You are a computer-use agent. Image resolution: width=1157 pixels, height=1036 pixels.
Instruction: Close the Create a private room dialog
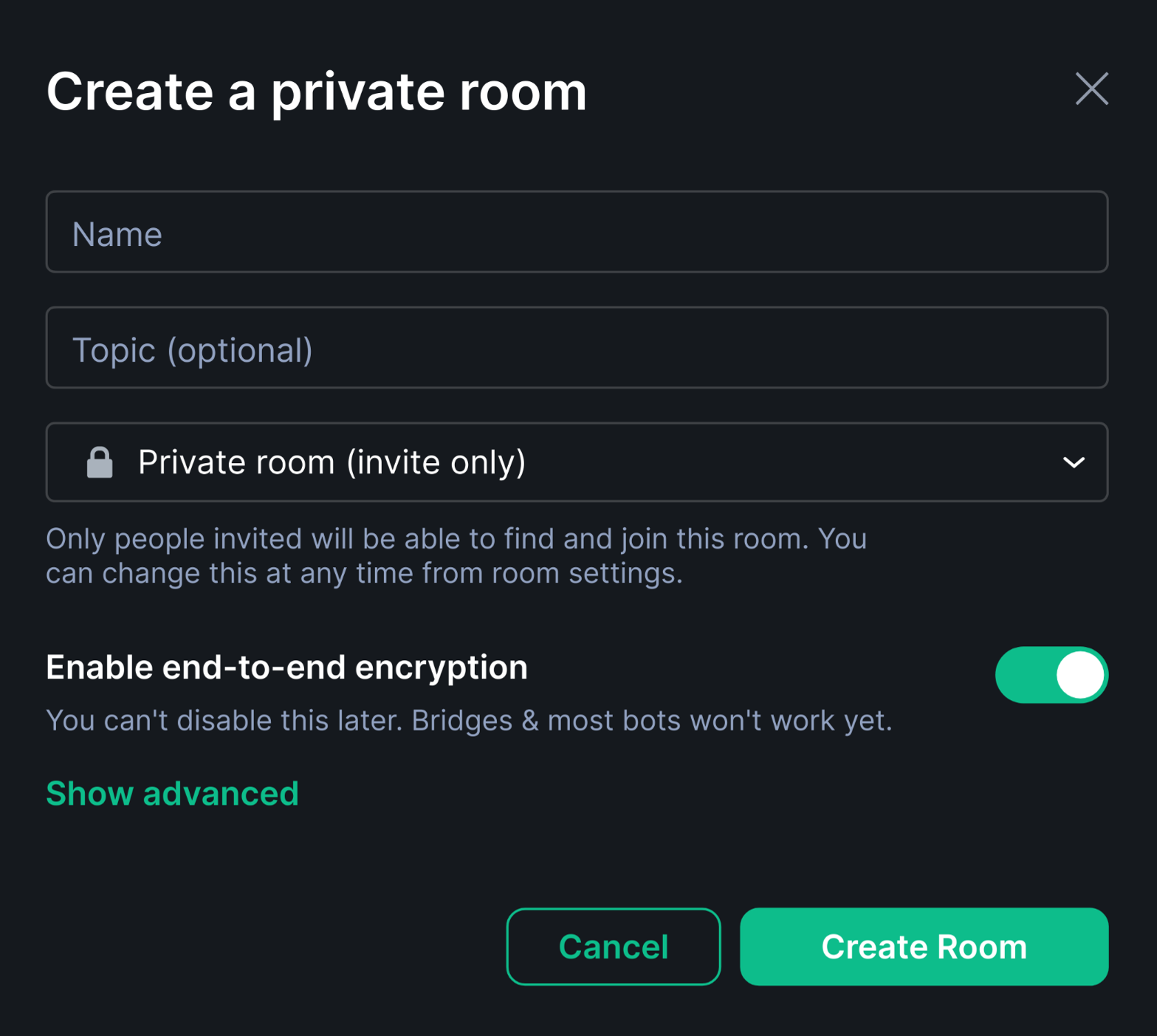click(x=1091, y=89)
